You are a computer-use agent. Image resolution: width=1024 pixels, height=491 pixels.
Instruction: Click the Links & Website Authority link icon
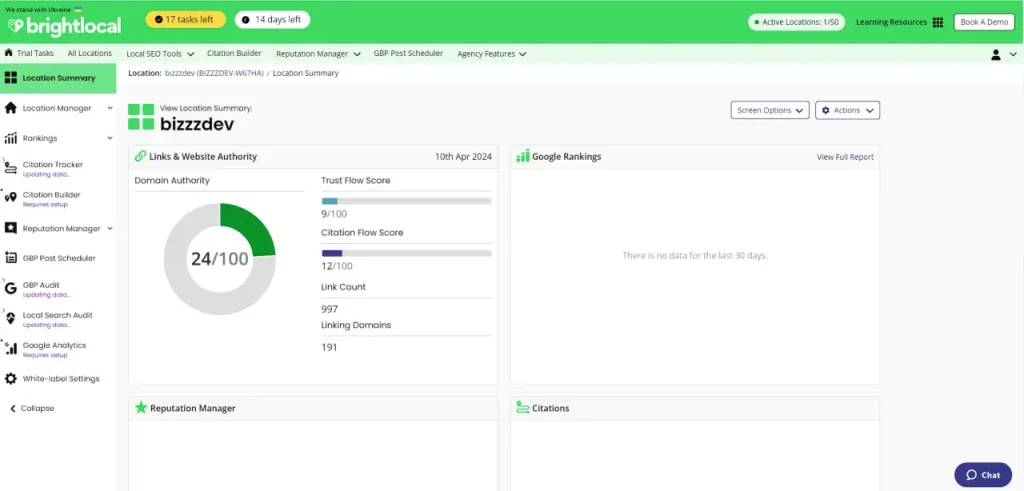[140, 157]
